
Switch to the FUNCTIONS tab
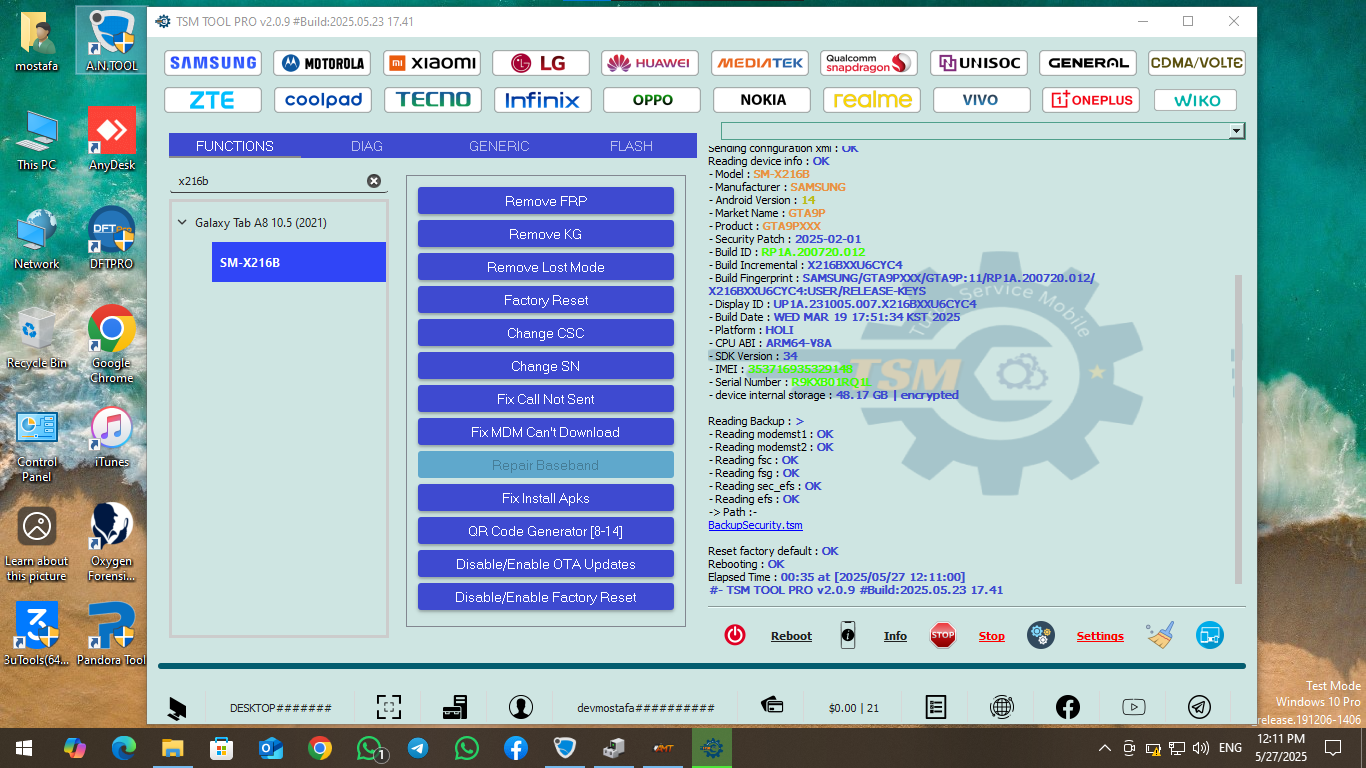pos(235,146)
